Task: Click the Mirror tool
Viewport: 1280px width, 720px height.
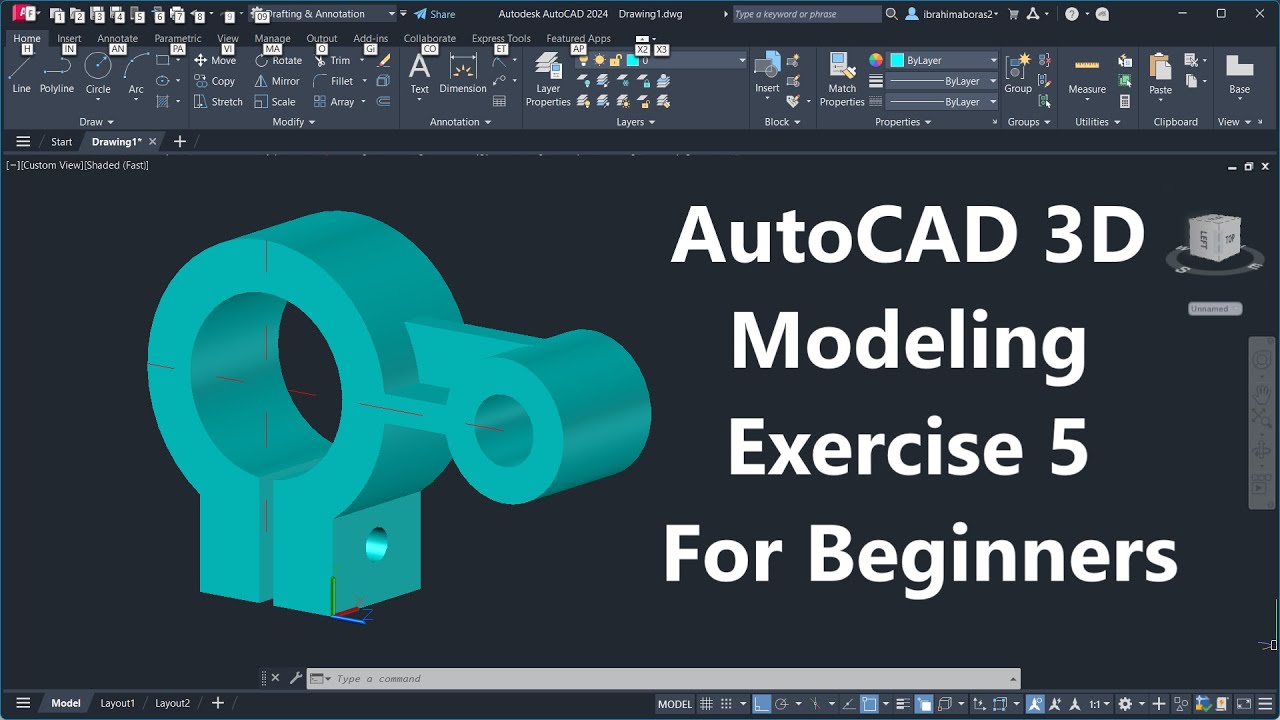Action: pyautogui.click(x=277, y=81)
